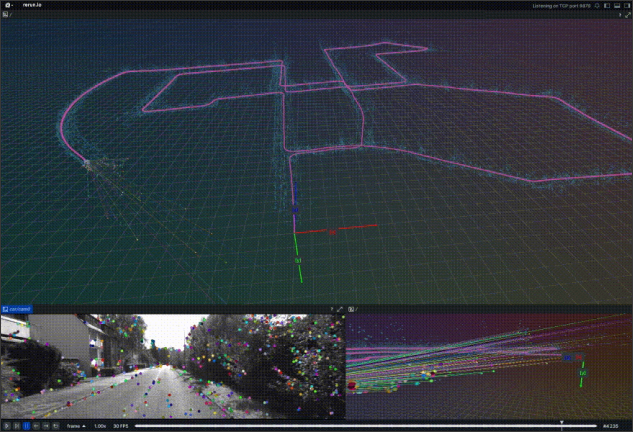Screen dimensions: 633x432
Task: Click the 30 FPS value
Action: 120,426
